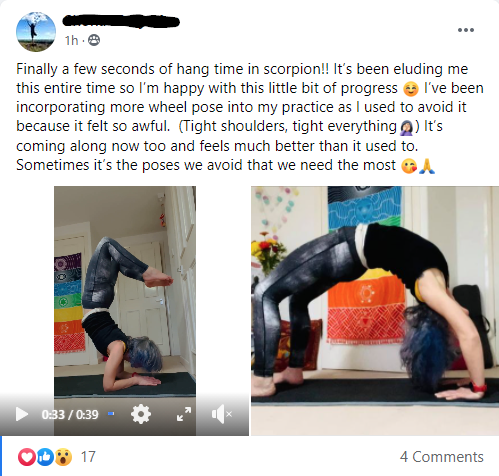
Task: Click the poster's profile picture
Action: pyautogui.click(x=36, y=32)
